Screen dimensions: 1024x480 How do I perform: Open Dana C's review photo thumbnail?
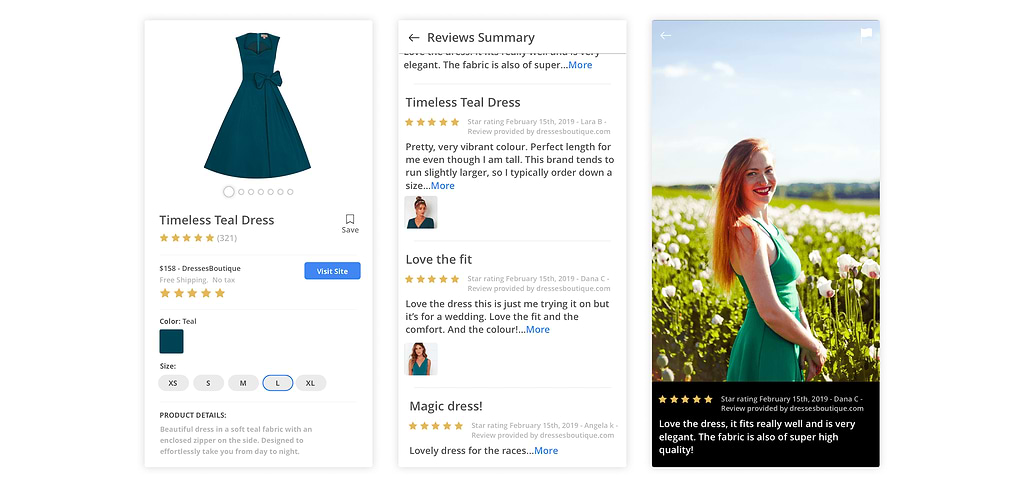420,358
